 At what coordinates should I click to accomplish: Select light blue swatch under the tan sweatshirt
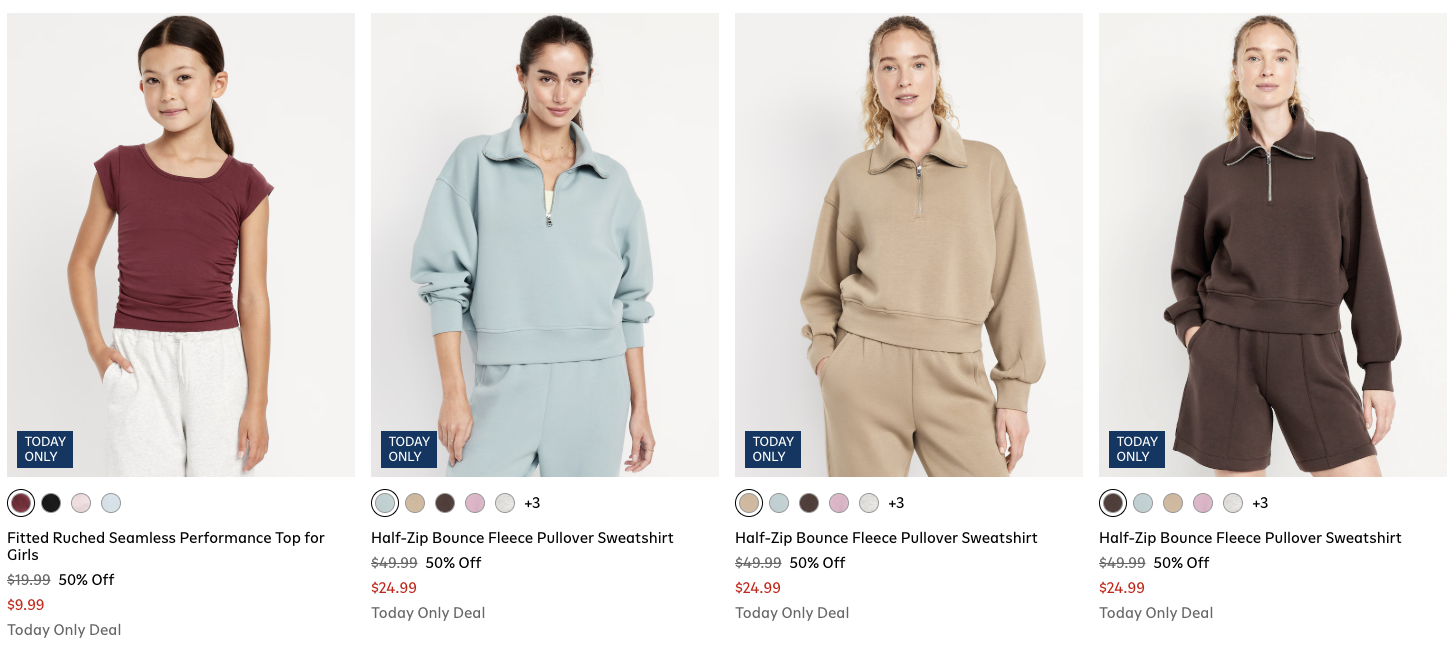pos(779,503)
